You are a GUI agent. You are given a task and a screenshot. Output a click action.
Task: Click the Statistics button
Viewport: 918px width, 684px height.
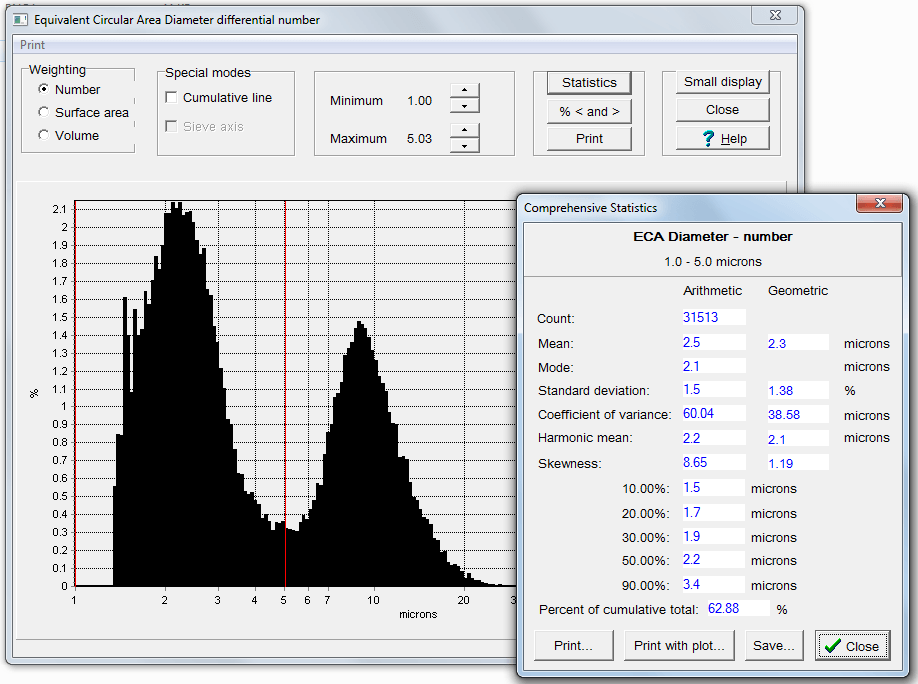[x=589, y=83]
